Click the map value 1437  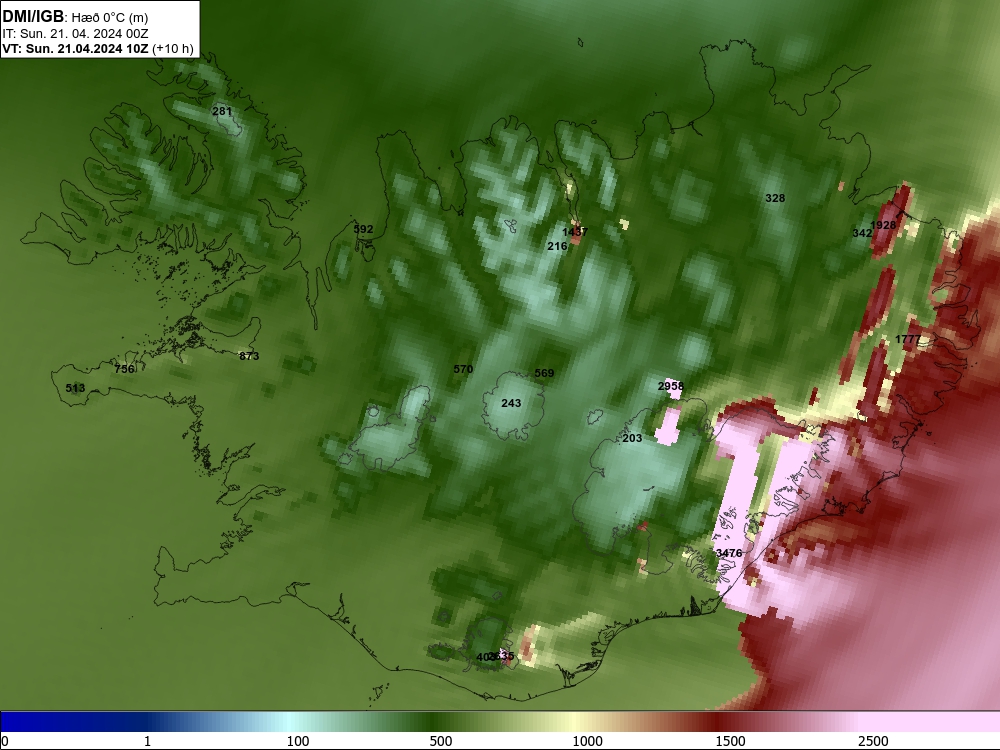click(575, 232)
